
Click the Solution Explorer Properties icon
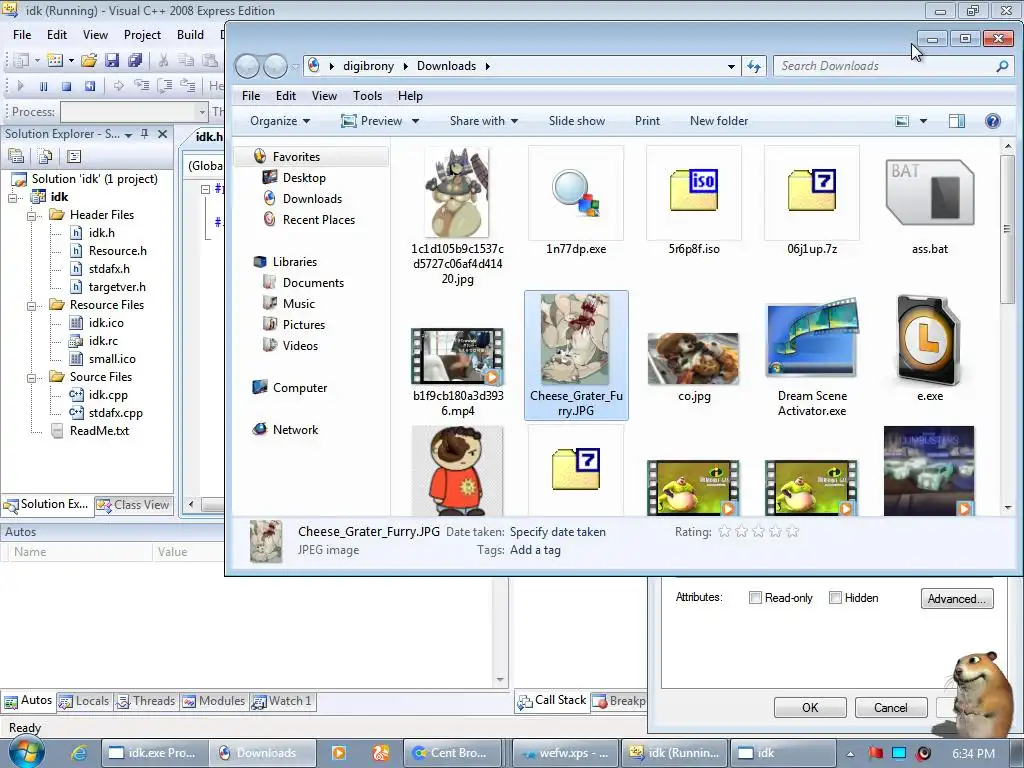click(16, 157)
